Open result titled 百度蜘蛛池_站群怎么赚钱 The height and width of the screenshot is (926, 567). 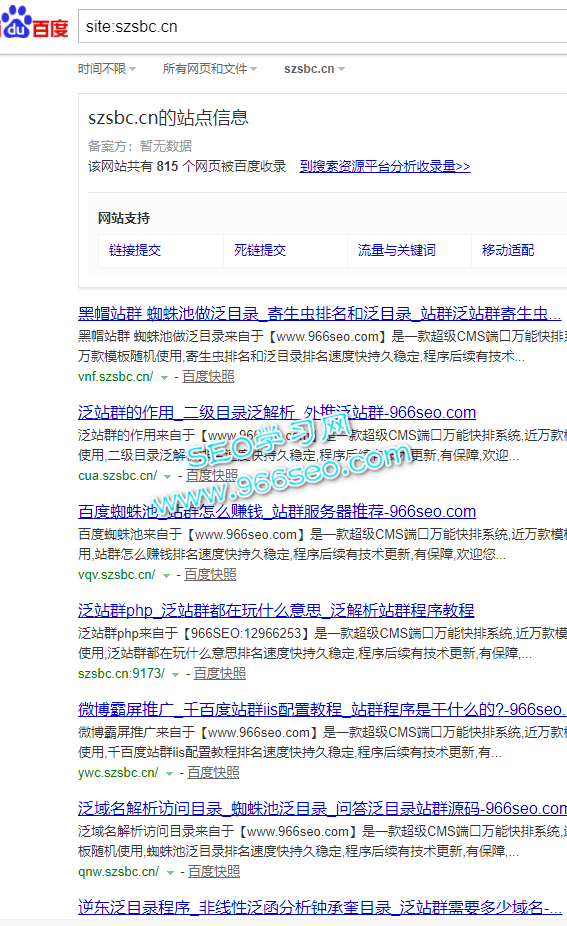pos(277,511)
